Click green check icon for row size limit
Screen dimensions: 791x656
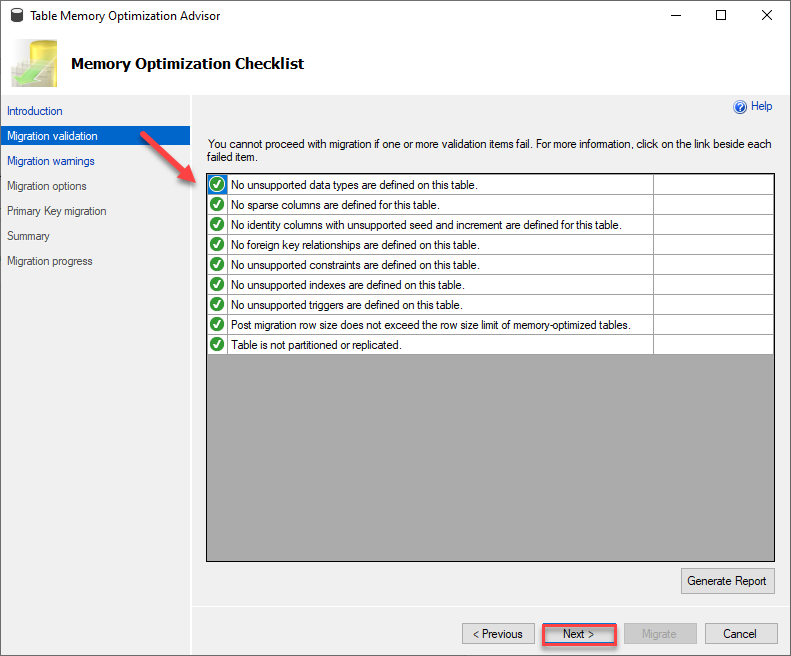[217, 324]
